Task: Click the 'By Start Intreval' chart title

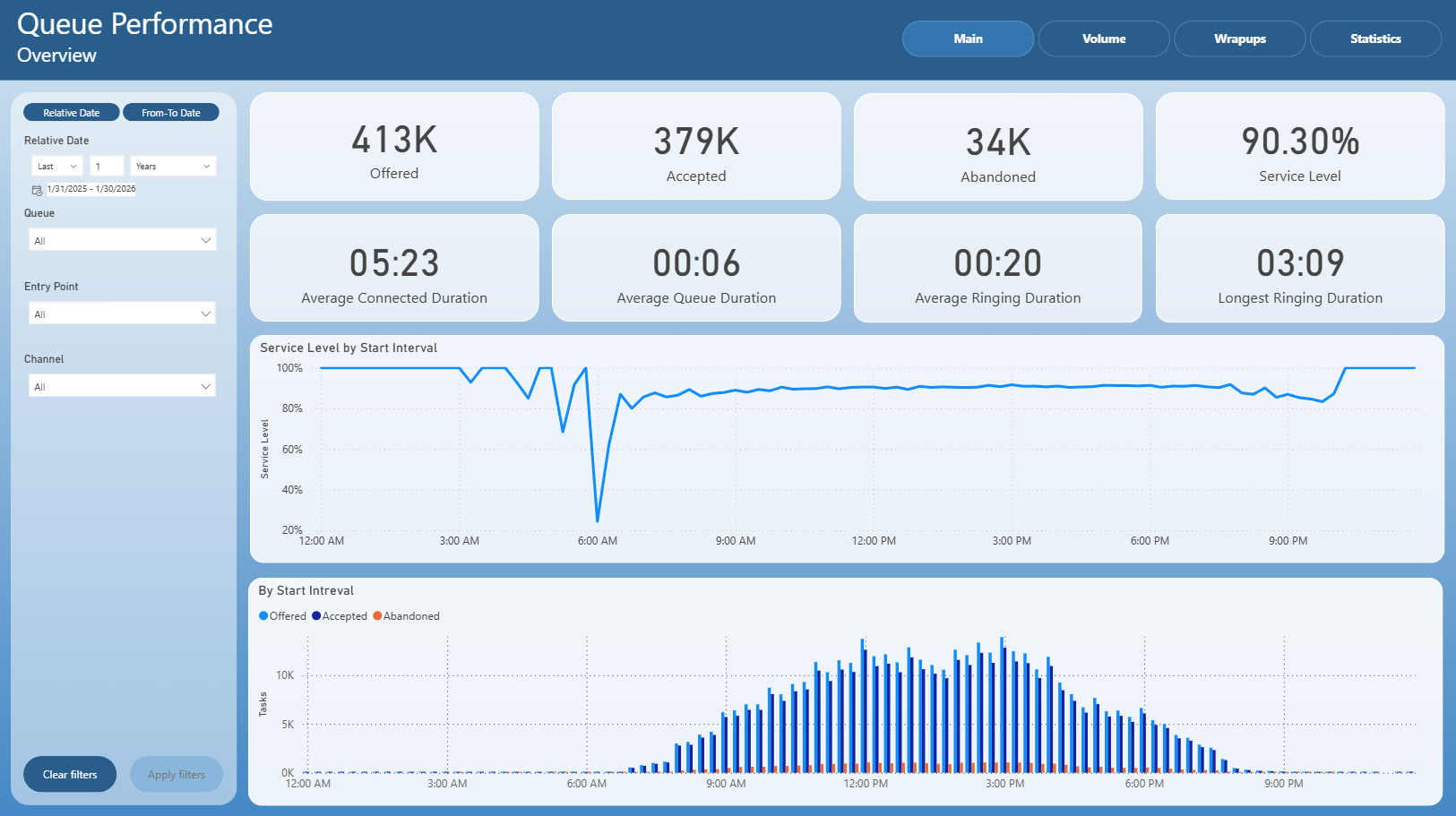Action: [306, 590]
